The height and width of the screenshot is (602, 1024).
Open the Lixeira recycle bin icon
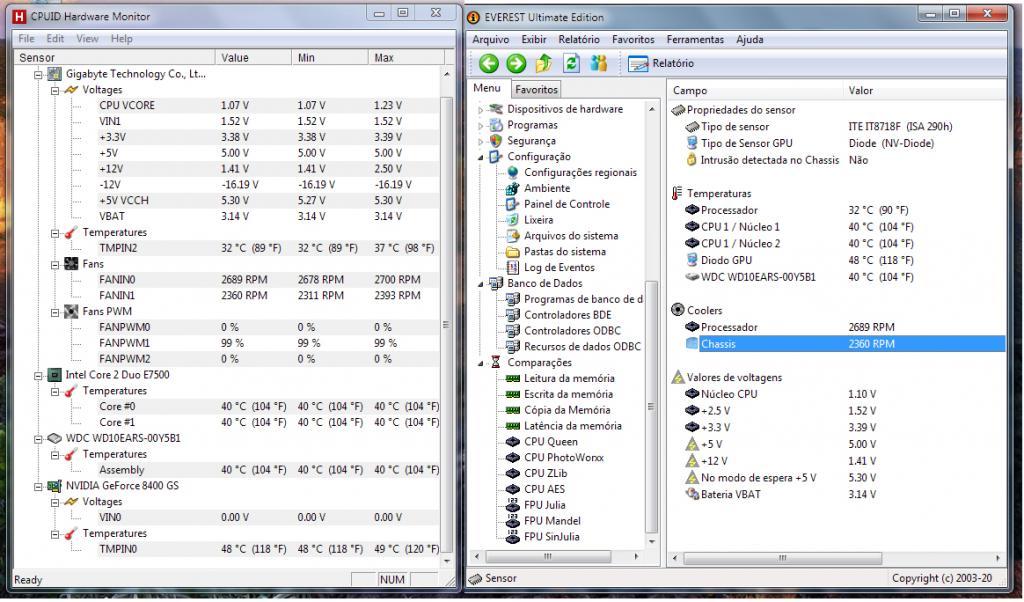[x=513, y=220]
